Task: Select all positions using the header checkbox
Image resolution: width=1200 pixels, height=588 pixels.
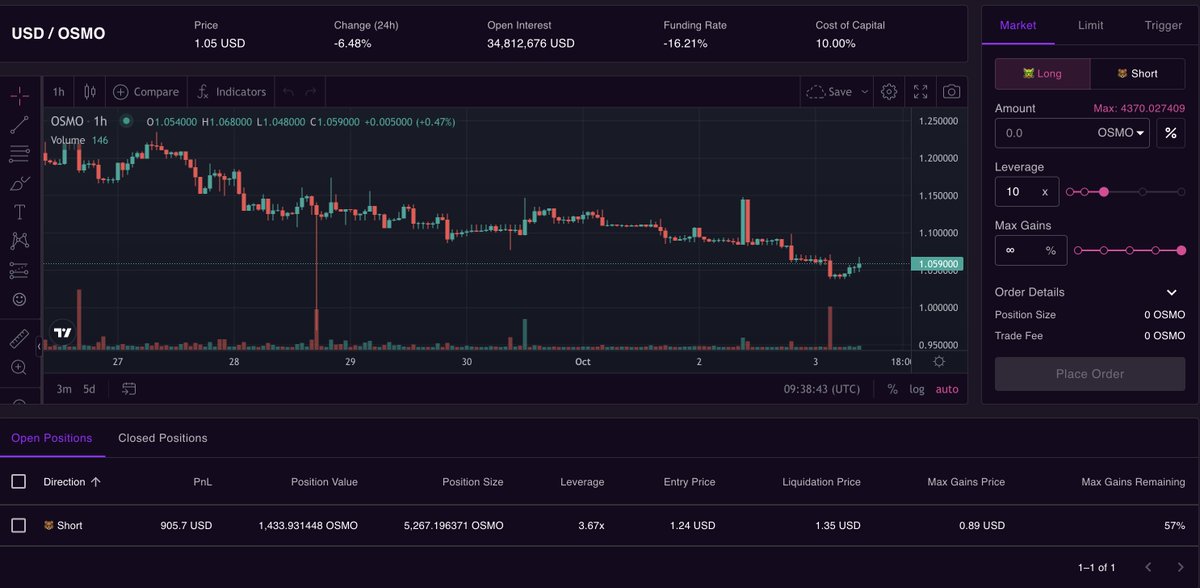Action: pyautogui.click(x=18, y=481)
